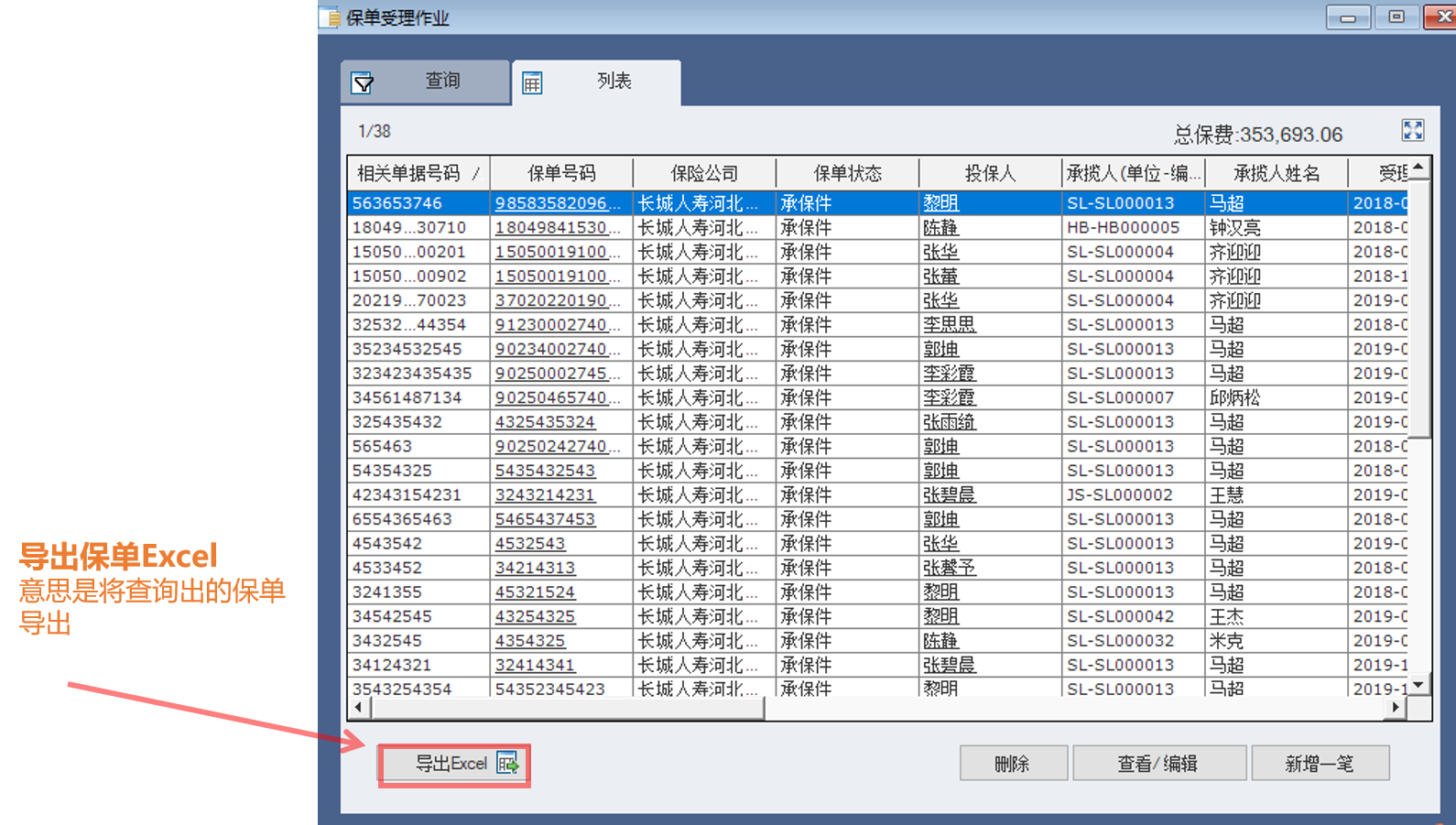The width and height of the screenshot is (1456, 825).
Task: Add a new record with 新增一笔
Action: [1319, 764]
